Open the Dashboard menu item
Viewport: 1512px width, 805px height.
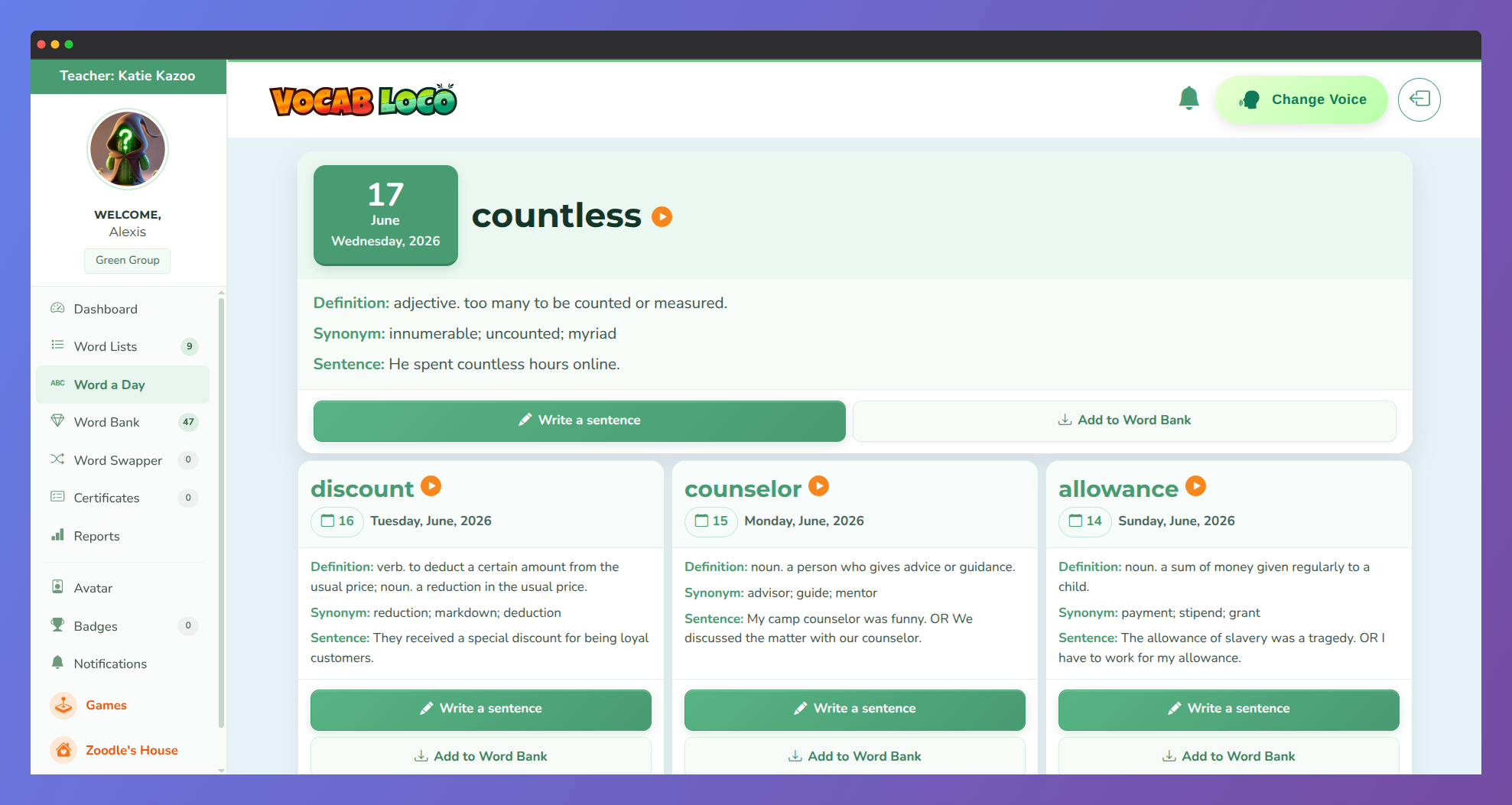pos(122,309)
